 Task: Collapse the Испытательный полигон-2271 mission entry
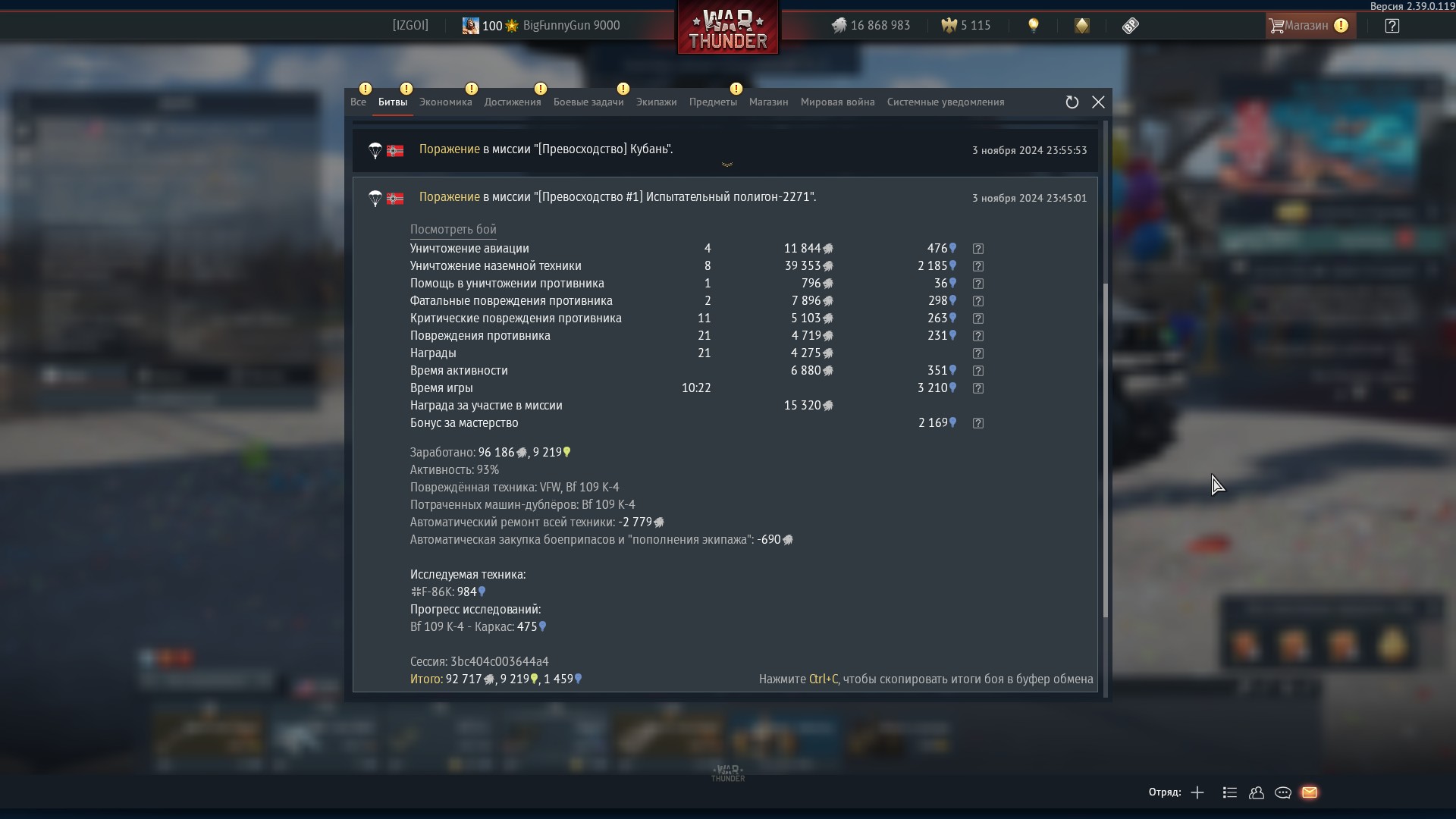(726, 198)
